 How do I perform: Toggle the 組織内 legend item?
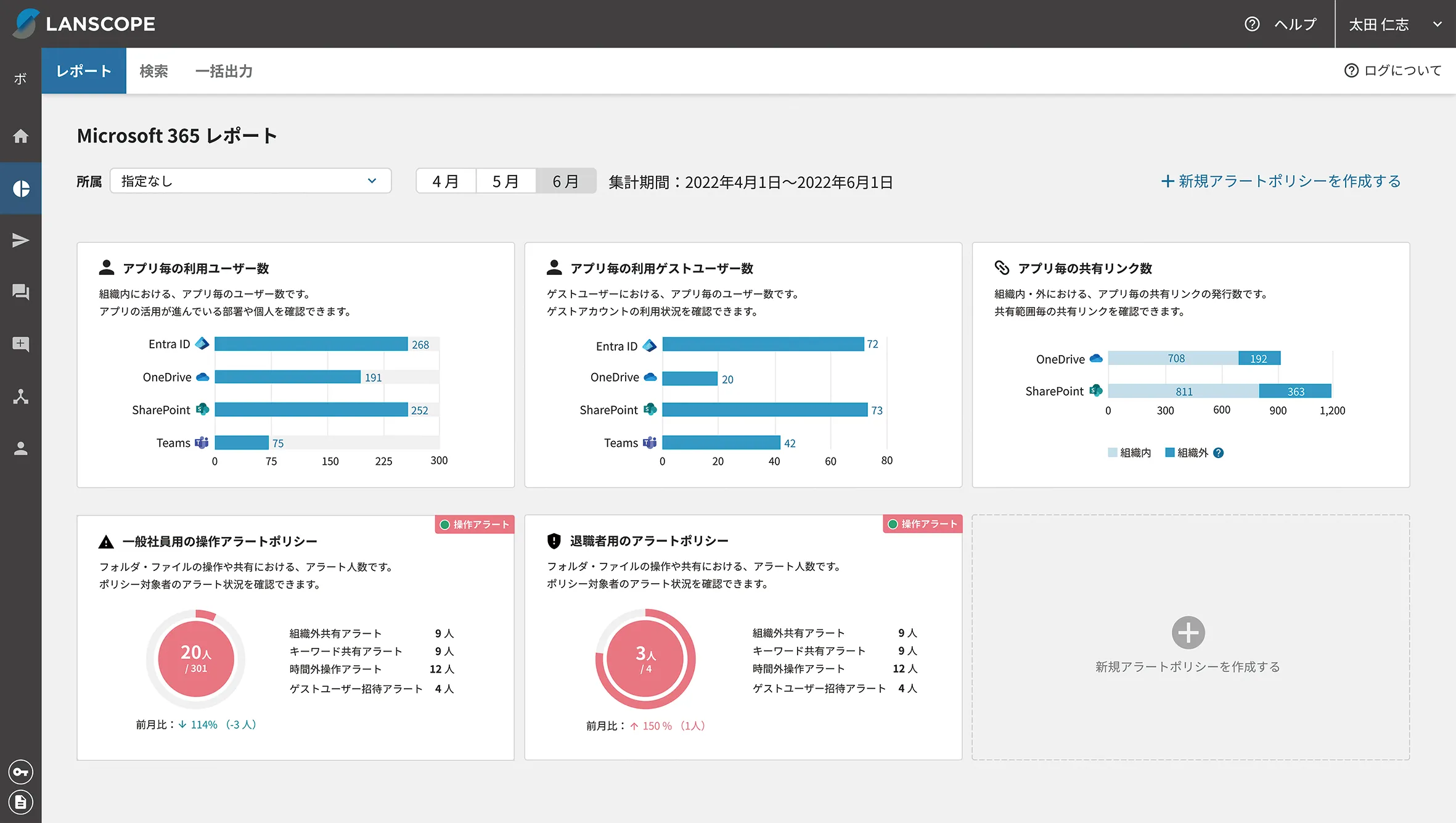(x=1129, y=453)
